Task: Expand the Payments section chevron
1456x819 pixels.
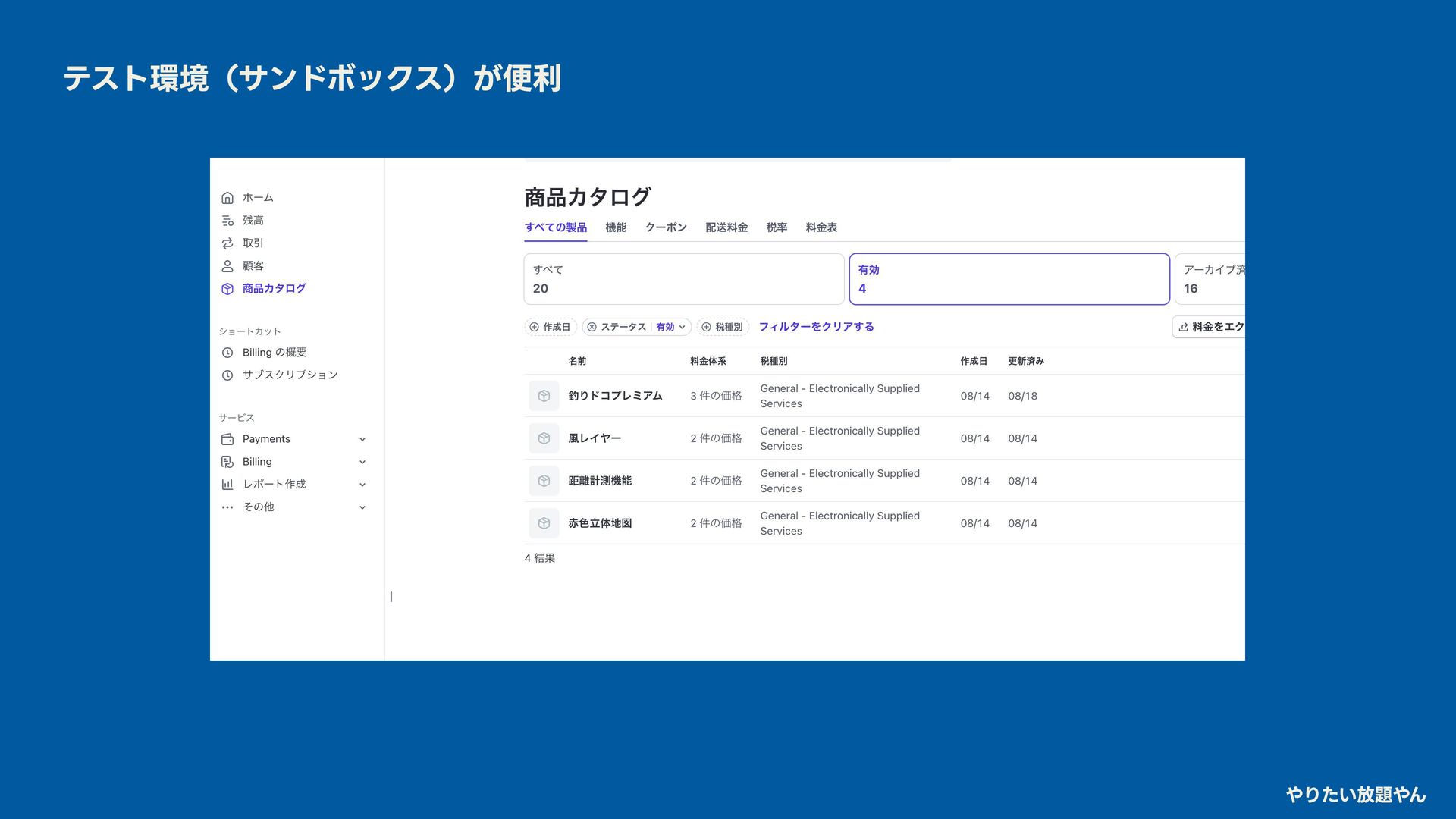Action: point(362,439)
